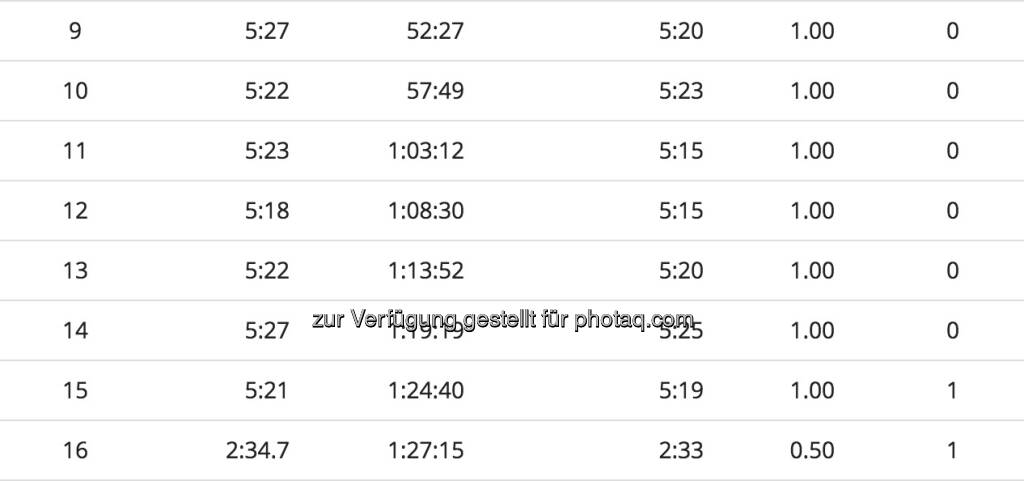Select moving time 5:19 in lap 15
Viewport: 1024px width, 481px height.
681,390
